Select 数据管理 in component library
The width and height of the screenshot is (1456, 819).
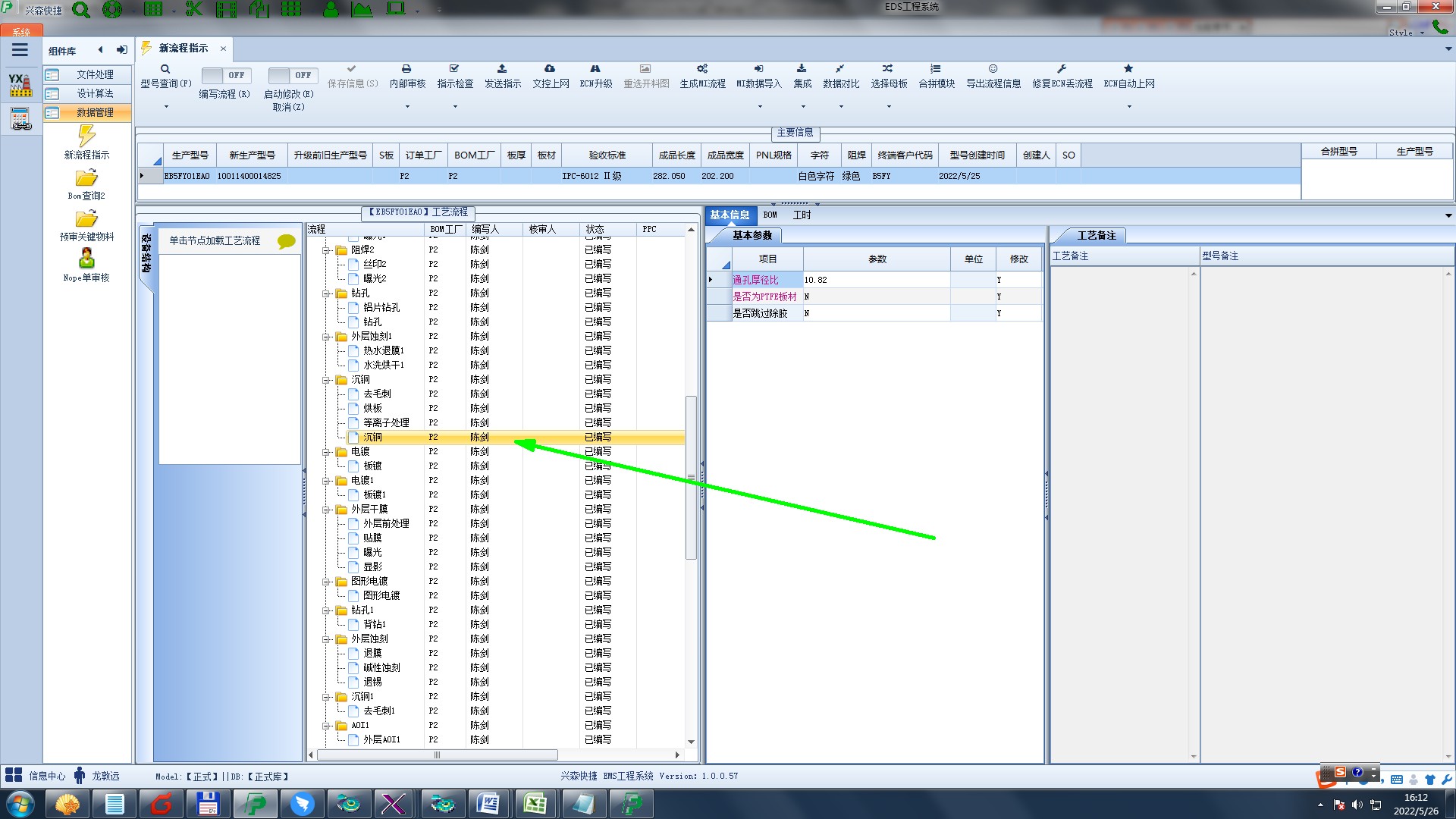(x=94, y=112)
